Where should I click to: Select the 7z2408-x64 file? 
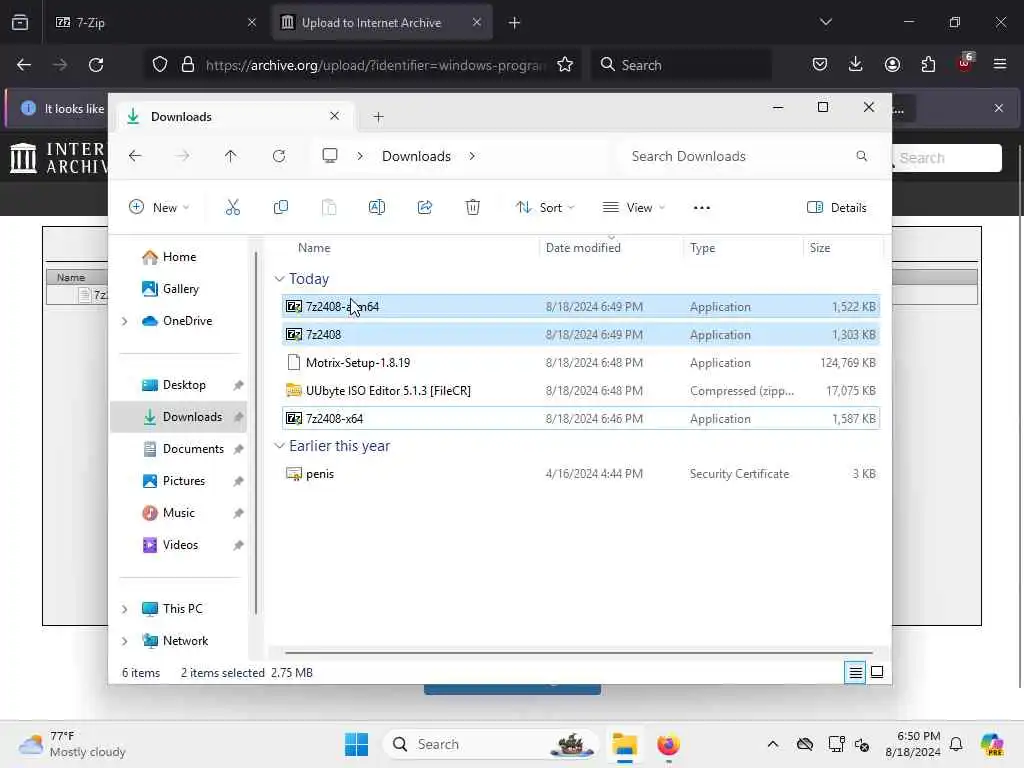point(581,419)
